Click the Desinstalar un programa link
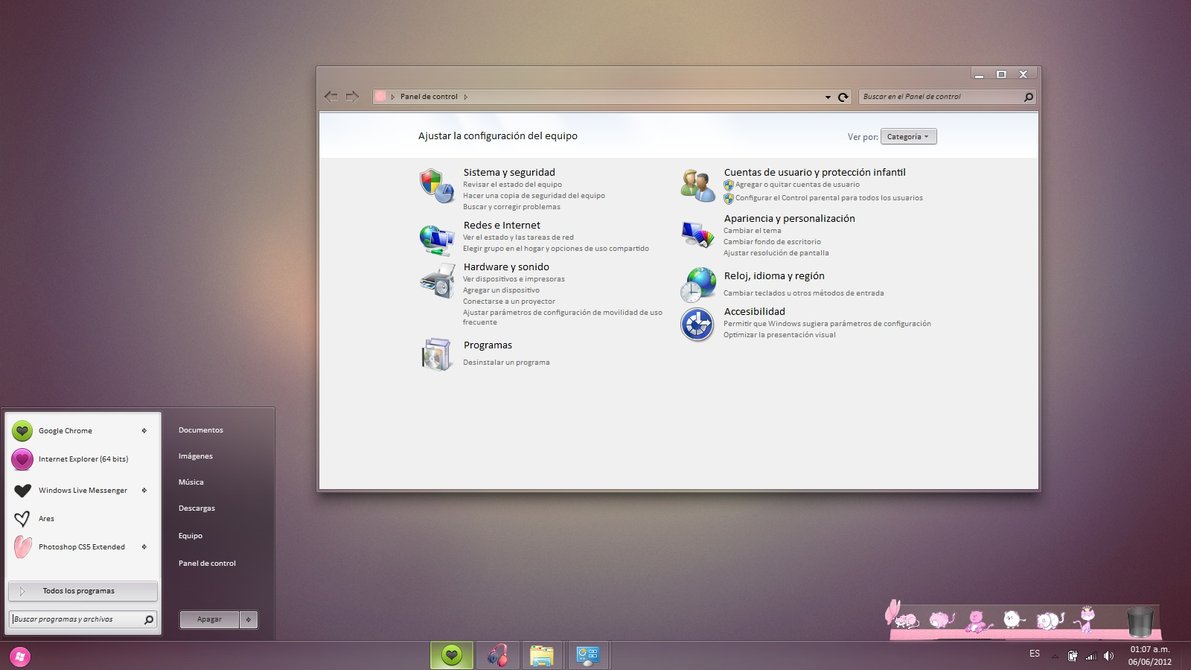The width and height of the screenshot is (1191, 670). pos(506,362)
